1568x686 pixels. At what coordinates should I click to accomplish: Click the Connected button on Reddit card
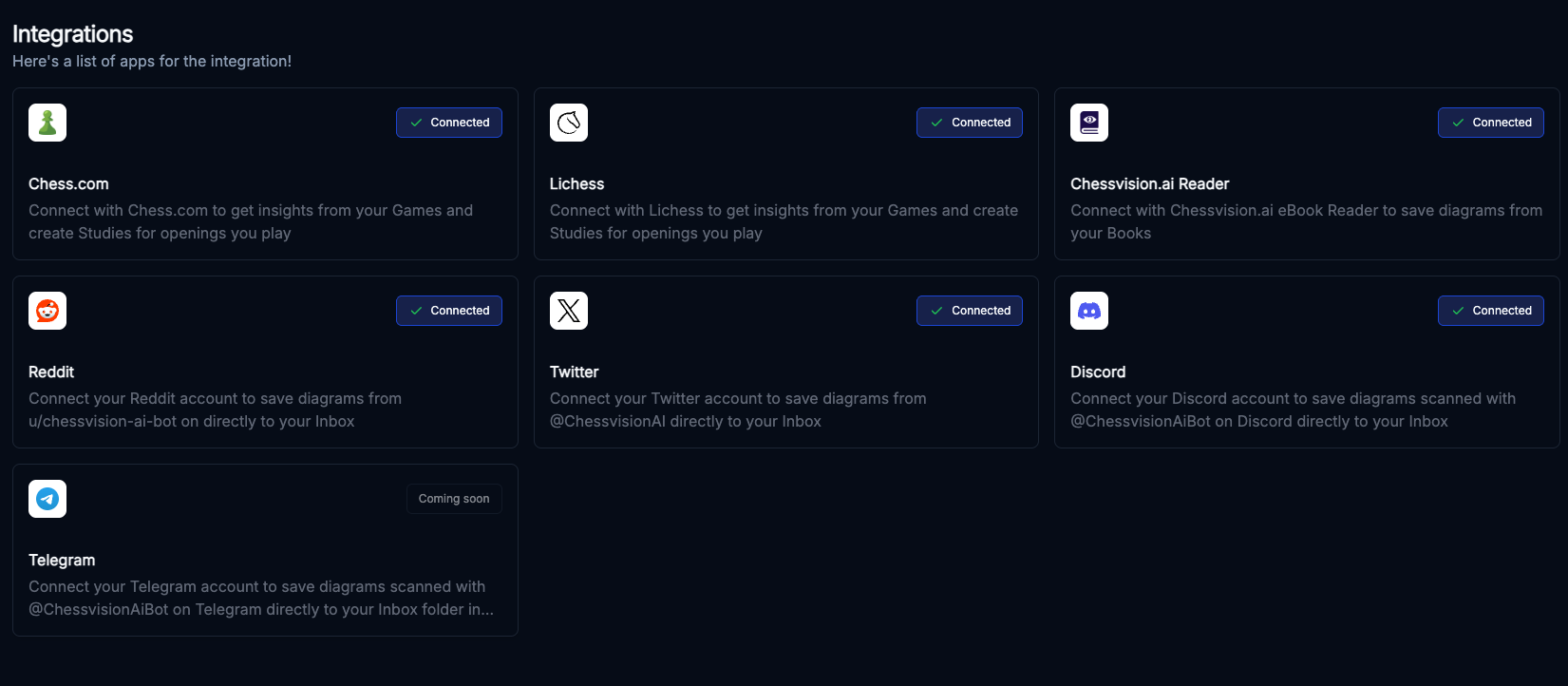point(449,311)
